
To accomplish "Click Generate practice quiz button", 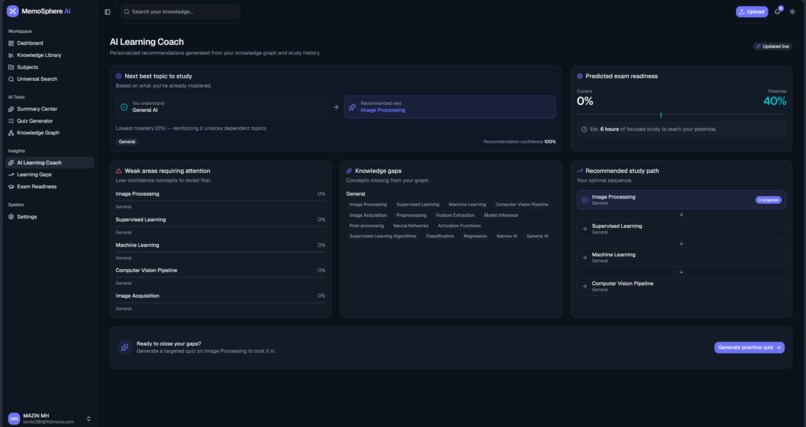I will coord(749,348).
